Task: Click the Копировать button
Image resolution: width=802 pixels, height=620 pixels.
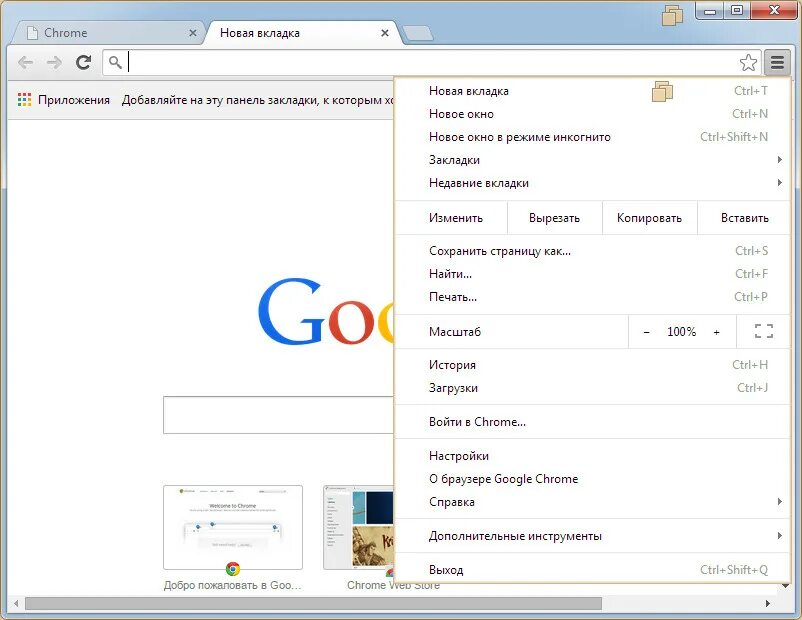Action: coord(650,218)
